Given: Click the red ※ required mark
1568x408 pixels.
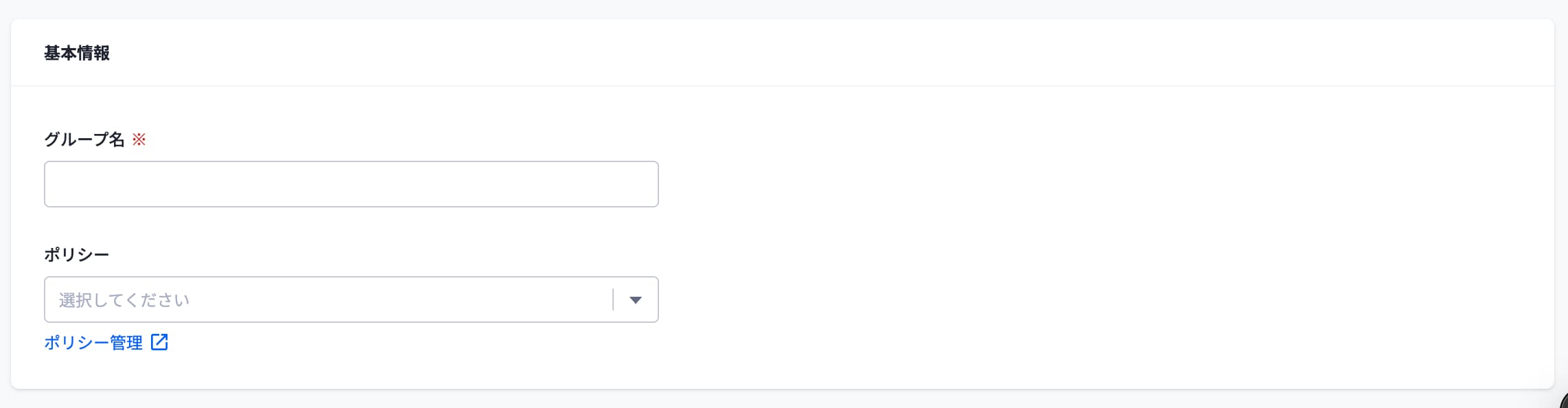Looking at the screenshot, I should pyautogui.click(x=139, y=140).
